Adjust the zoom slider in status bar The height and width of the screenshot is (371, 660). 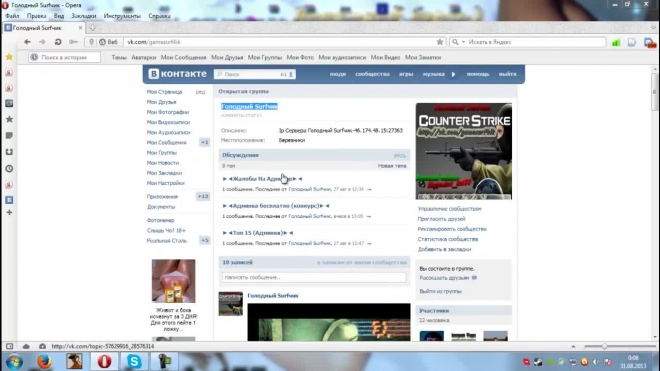604,346
